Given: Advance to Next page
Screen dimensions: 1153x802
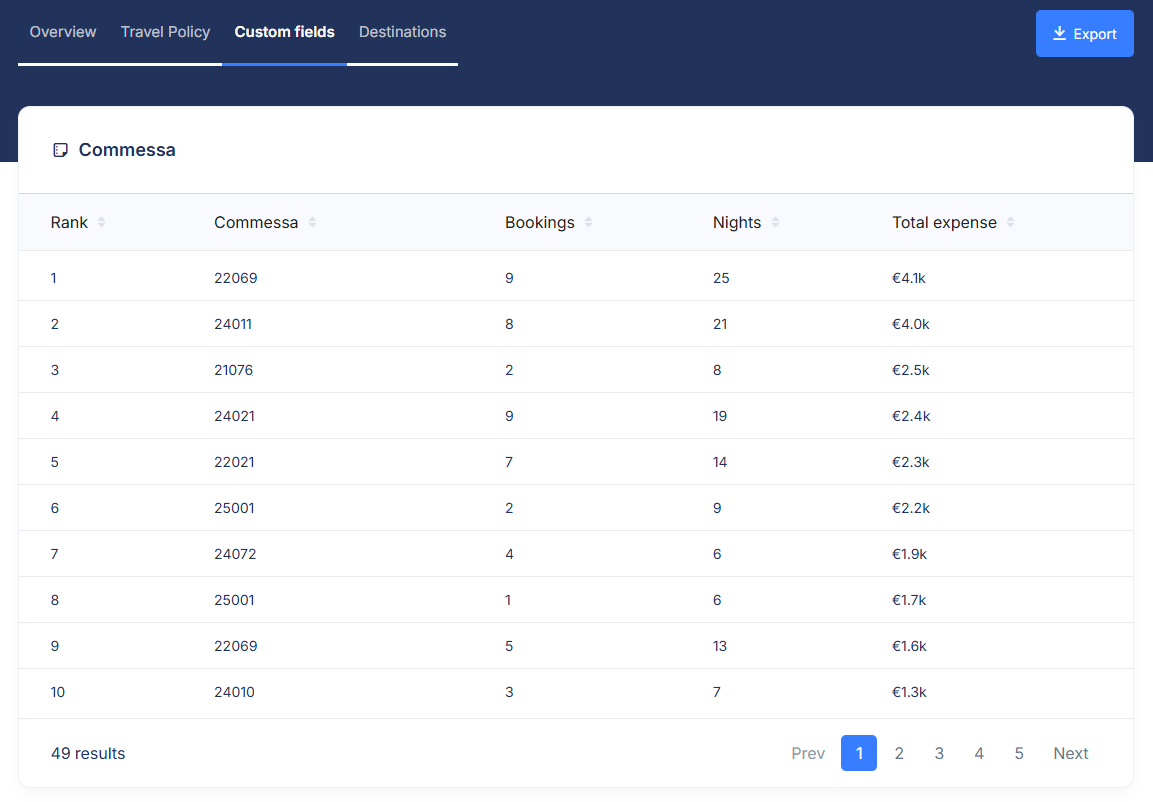Looking at the screenshot, I should (1071, 753).
